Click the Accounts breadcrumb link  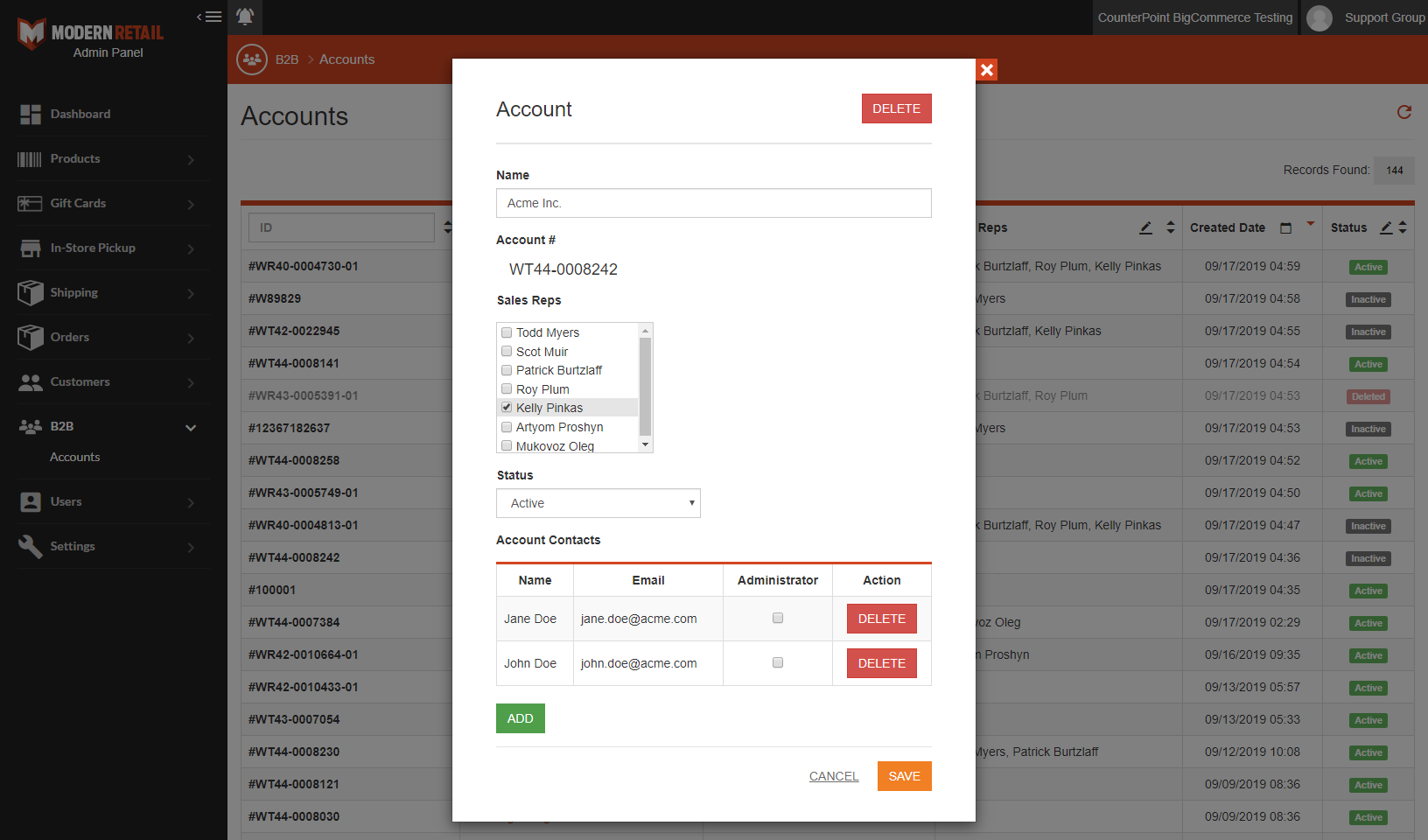346,59
